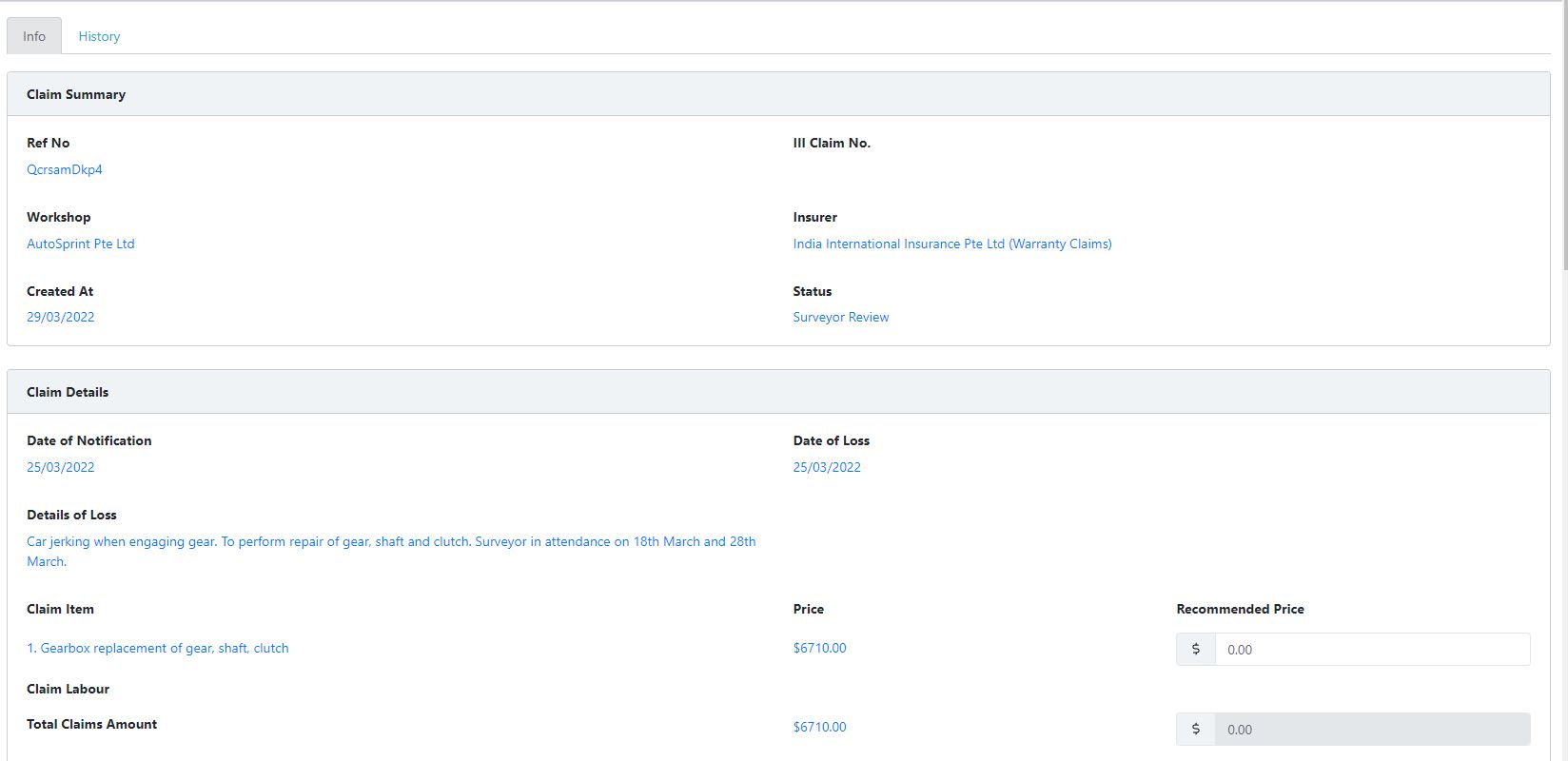1568x761 pixels.
Task: Click the Recommended Price input for Gearbox replacement
Action: [1371, 650]
